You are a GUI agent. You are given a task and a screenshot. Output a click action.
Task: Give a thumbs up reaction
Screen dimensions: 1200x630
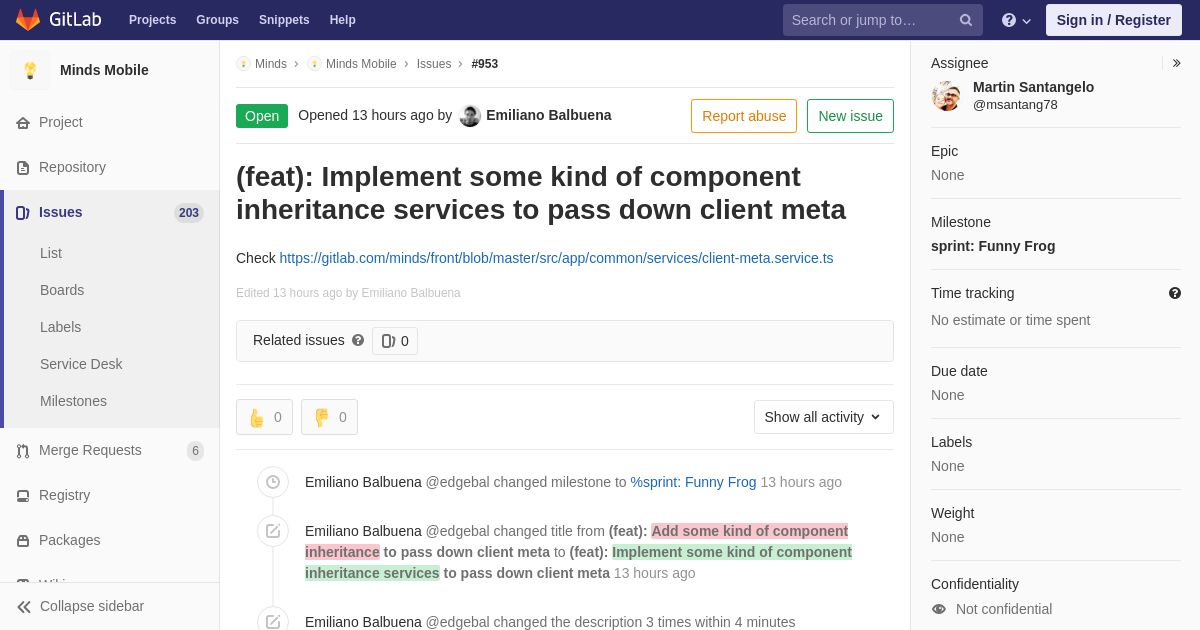(264, 417)
